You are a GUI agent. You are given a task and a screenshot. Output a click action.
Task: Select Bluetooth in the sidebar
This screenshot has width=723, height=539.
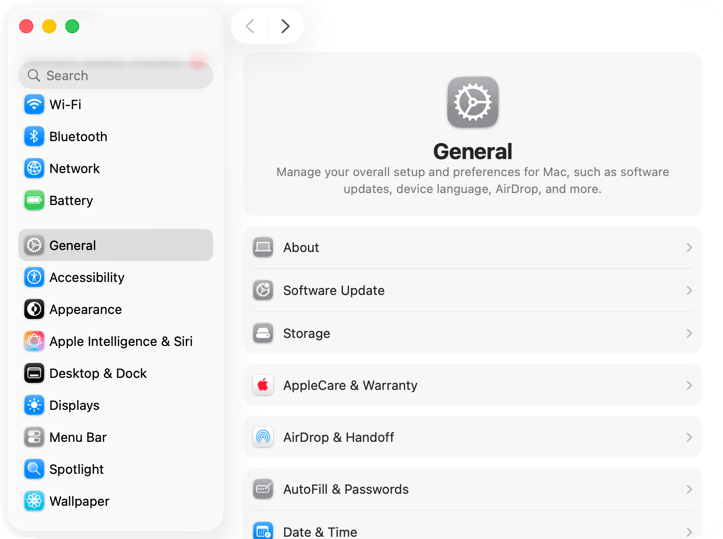point(115,136)
